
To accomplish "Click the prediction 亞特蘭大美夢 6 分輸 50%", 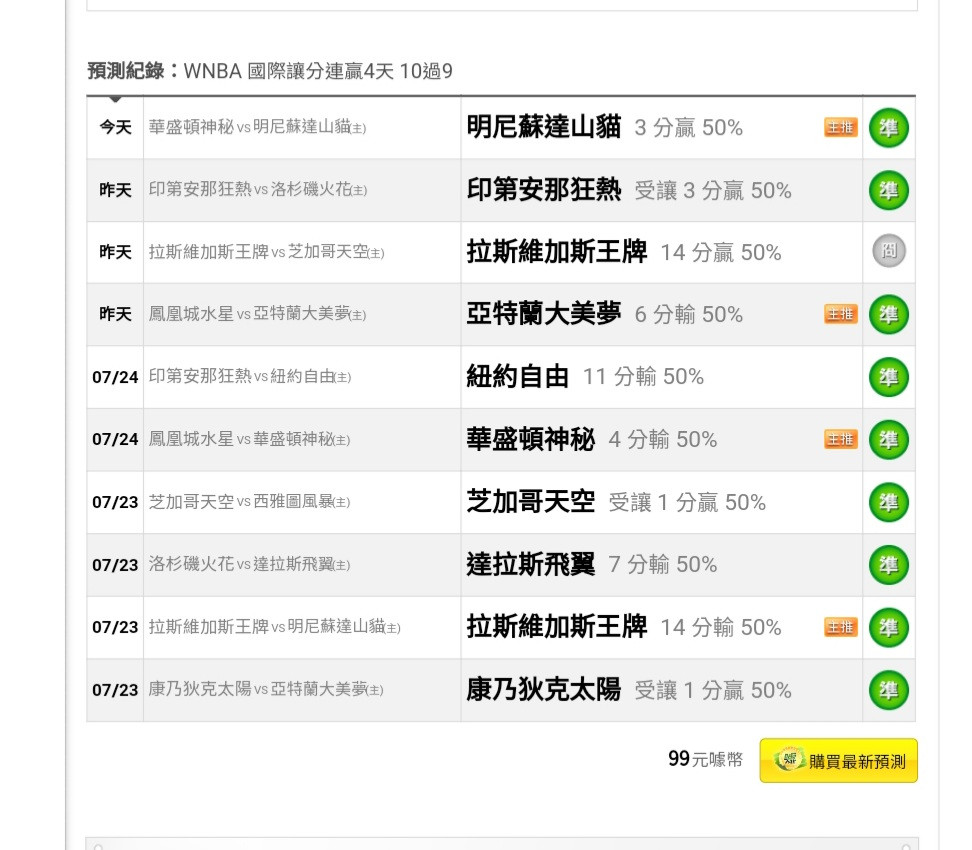I will [605, 314].
